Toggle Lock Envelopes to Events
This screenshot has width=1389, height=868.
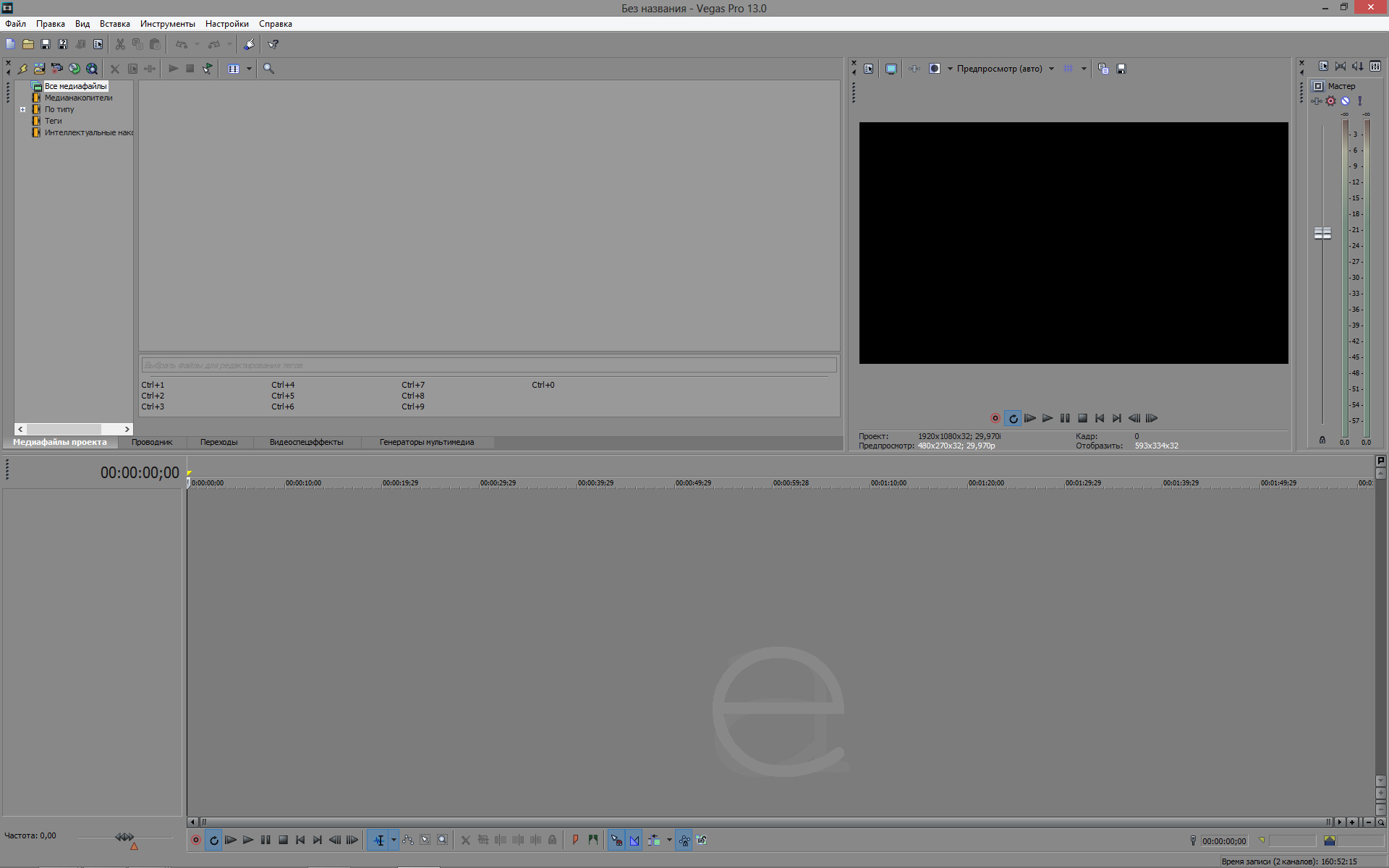click(684, 841)
